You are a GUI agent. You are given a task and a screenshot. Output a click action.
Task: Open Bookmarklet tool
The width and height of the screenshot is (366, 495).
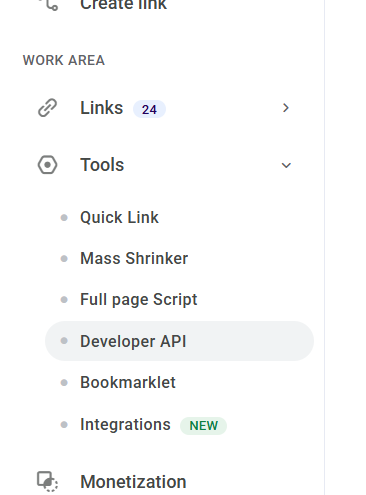[128, 382]
